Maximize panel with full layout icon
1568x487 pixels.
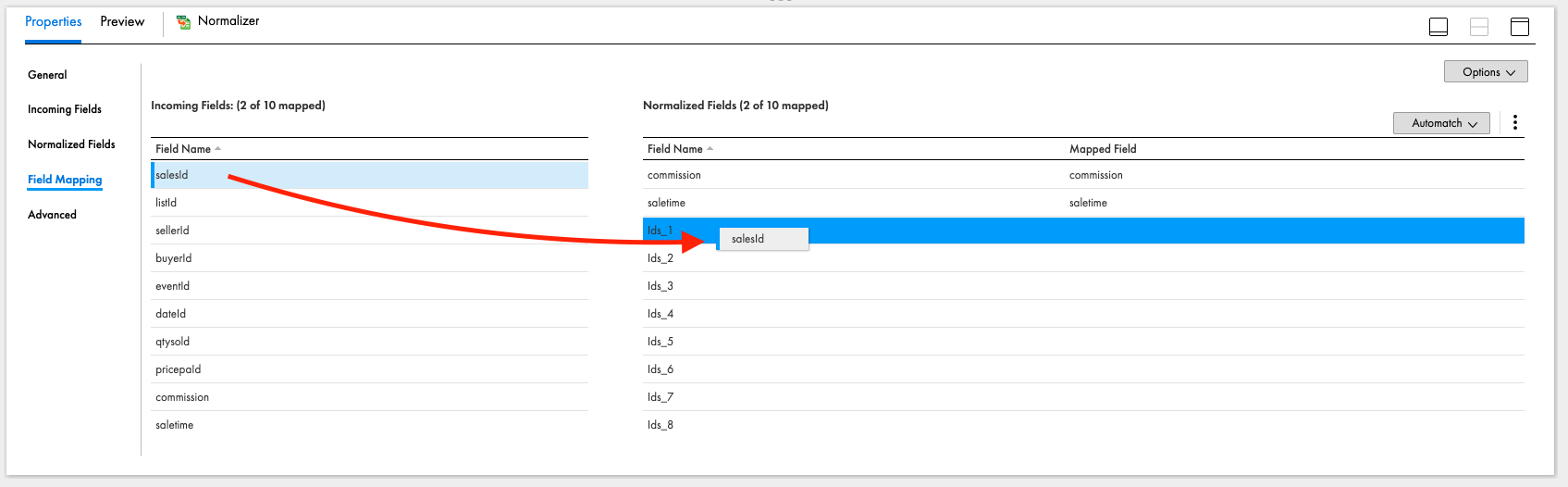[x=1519, y=27]
